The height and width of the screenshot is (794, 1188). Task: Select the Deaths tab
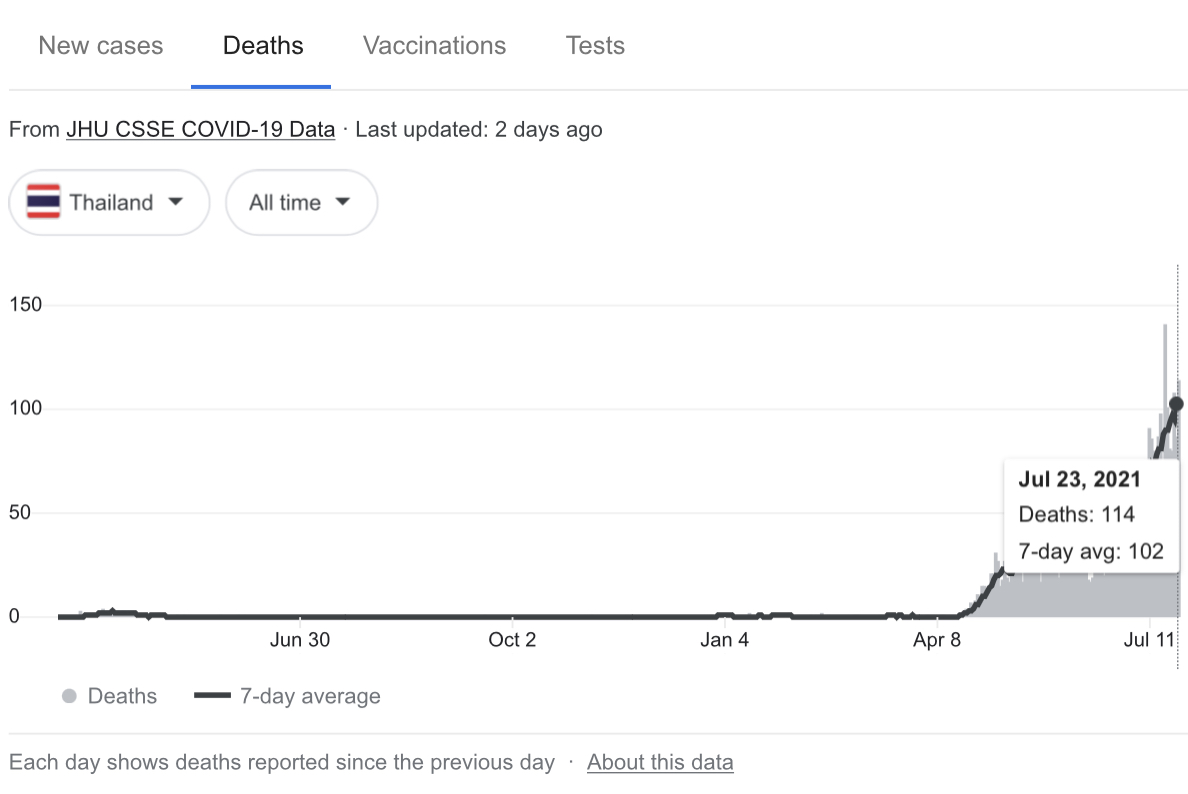click(263, 46)
